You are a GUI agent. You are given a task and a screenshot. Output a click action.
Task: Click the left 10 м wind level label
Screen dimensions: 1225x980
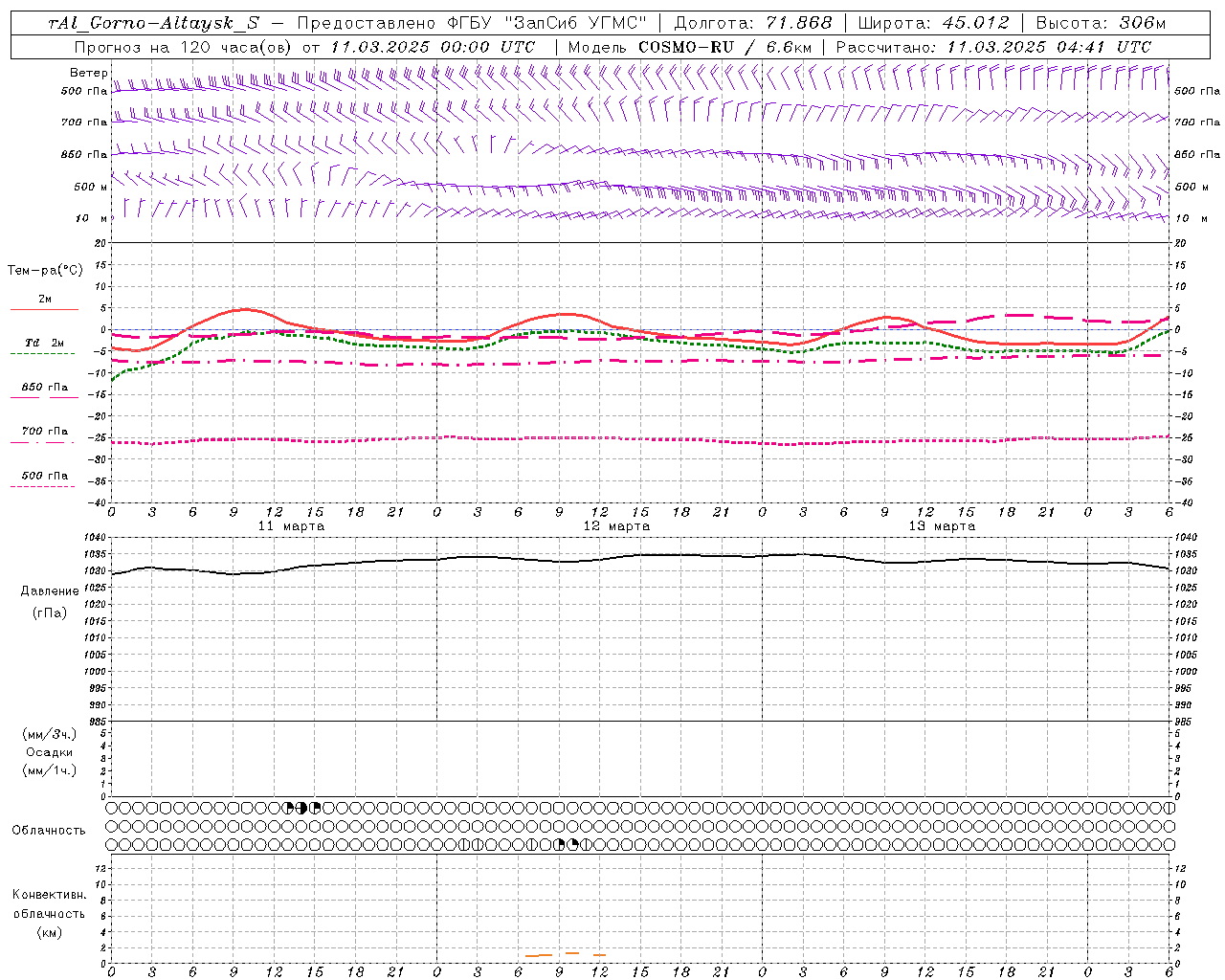(91, 218)
